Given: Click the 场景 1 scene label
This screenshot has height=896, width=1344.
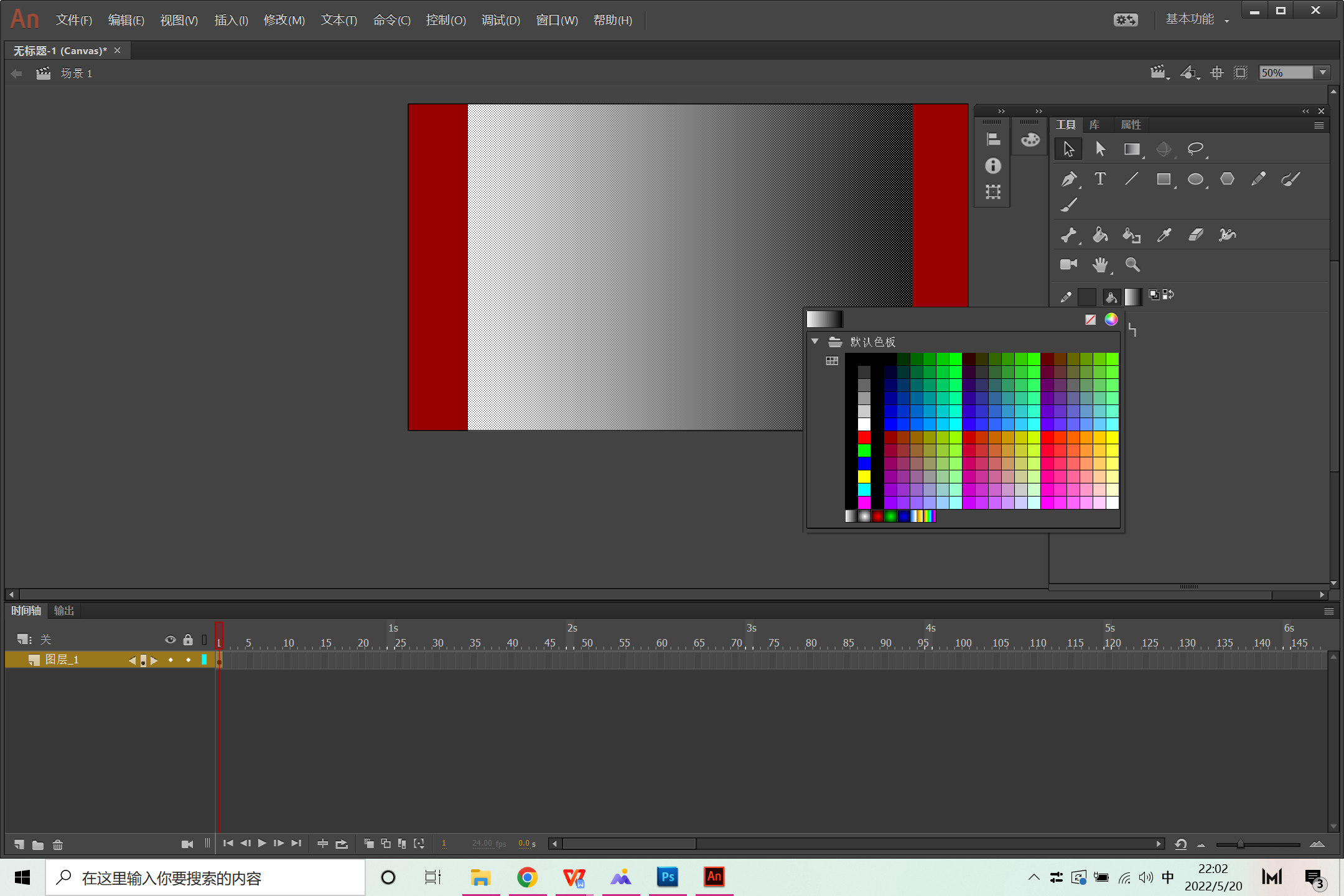Looking at the screenshot, I should pyautogui.click(x=76, y=73).
